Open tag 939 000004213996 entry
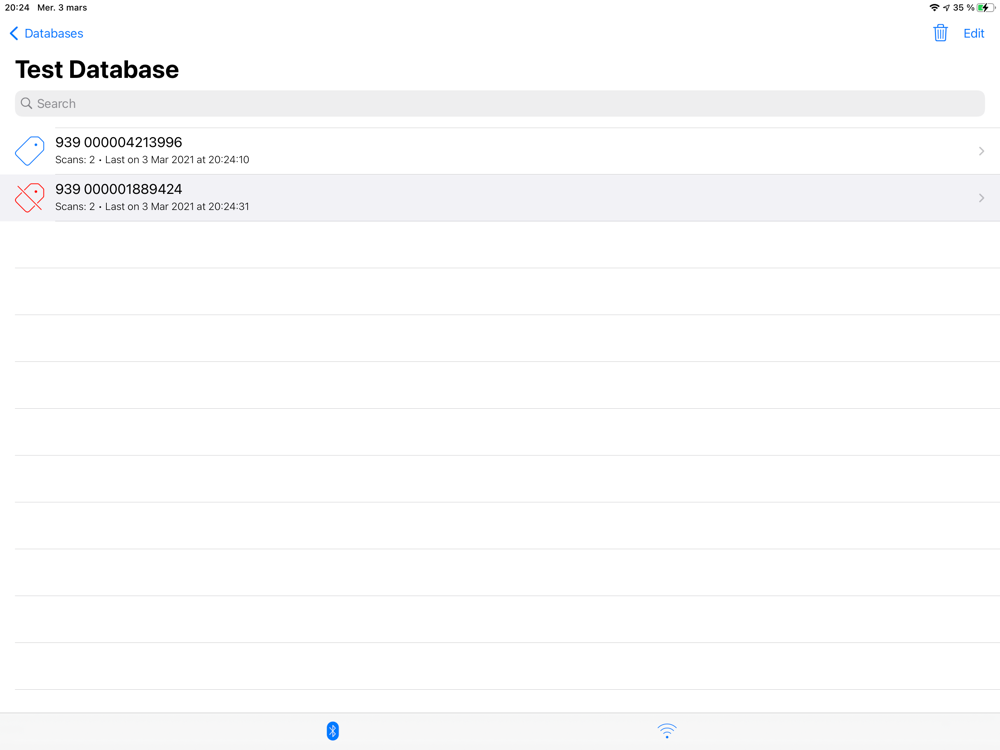The width and height of the screenshot is (1000, 750). [500, 151]
